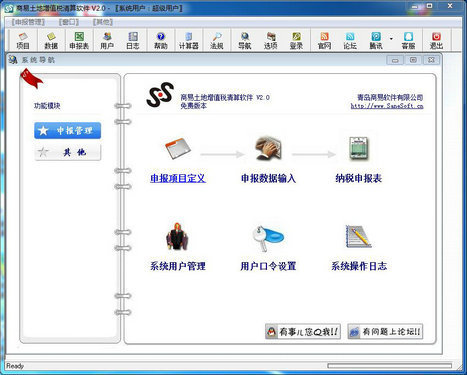Screen dimensions: 467x375
Task: Launch the 计算器 calculator tool
Action: pos(189,41)
